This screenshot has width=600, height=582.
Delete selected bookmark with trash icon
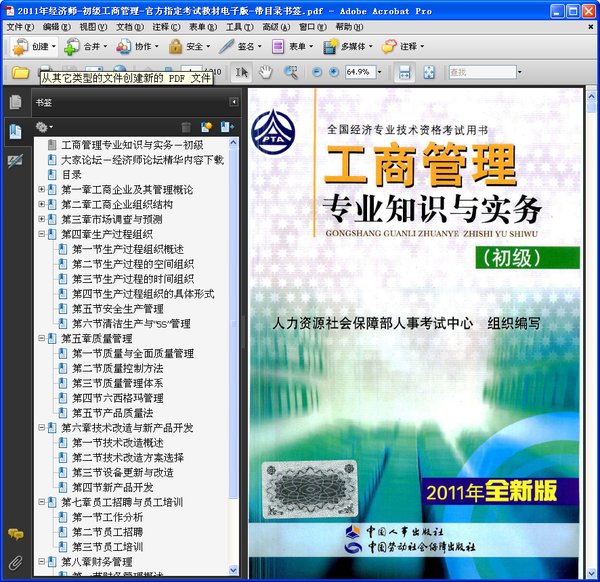point(186,127)
